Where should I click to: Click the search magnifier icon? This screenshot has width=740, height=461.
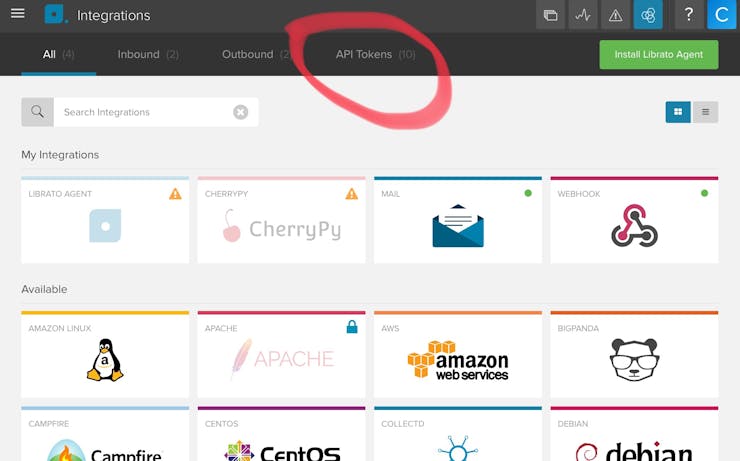pyautogui.click(x=37, y=112)
